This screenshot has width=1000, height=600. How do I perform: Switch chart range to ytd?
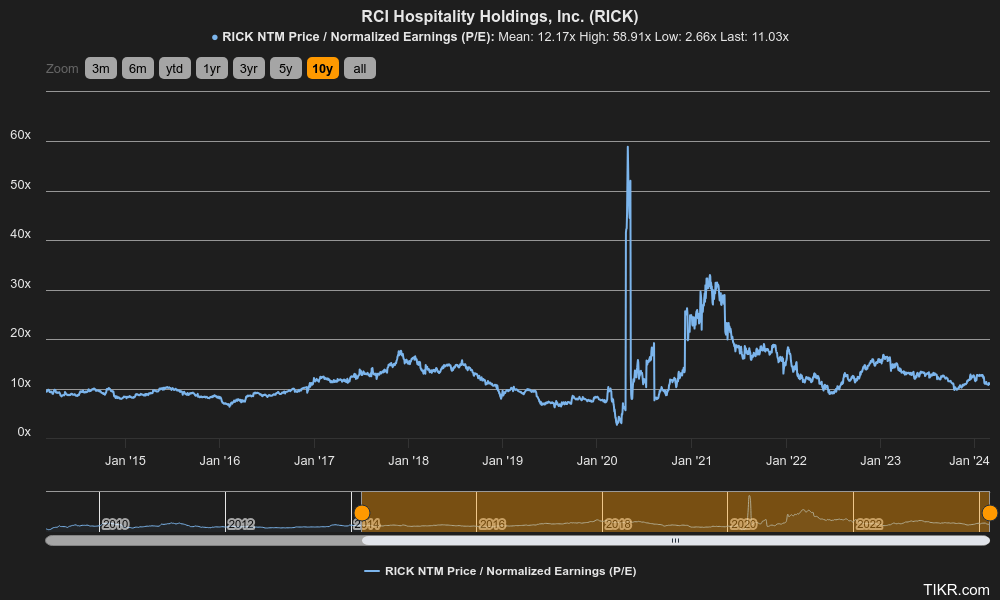pos(174,69)
